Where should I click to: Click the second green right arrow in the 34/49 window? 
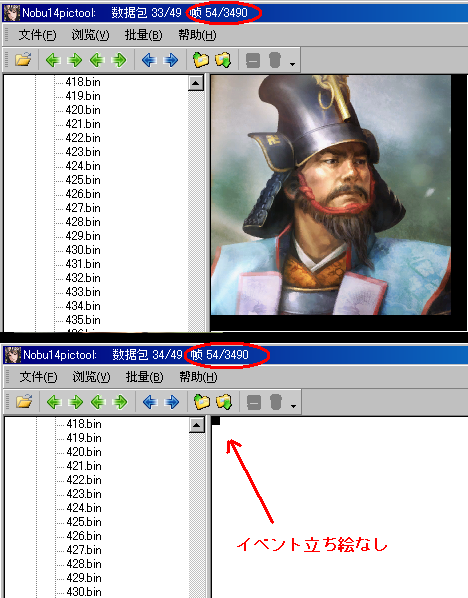(120, 402)
